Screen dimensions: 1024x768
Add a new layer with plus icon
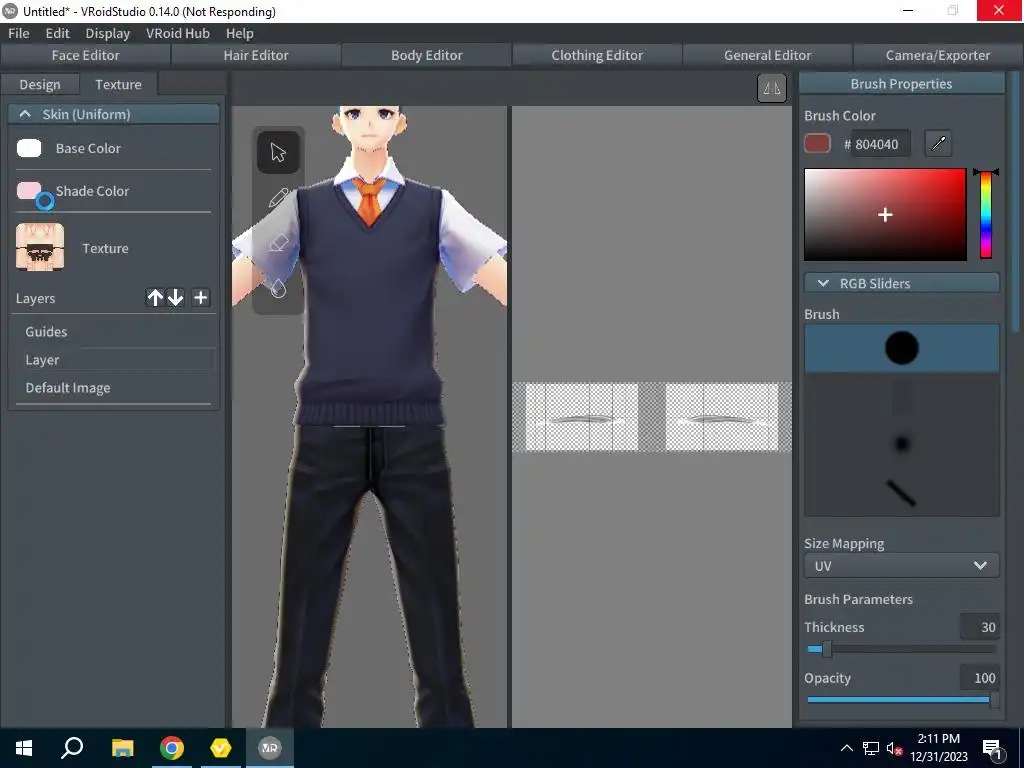click(x=200, y=298)
